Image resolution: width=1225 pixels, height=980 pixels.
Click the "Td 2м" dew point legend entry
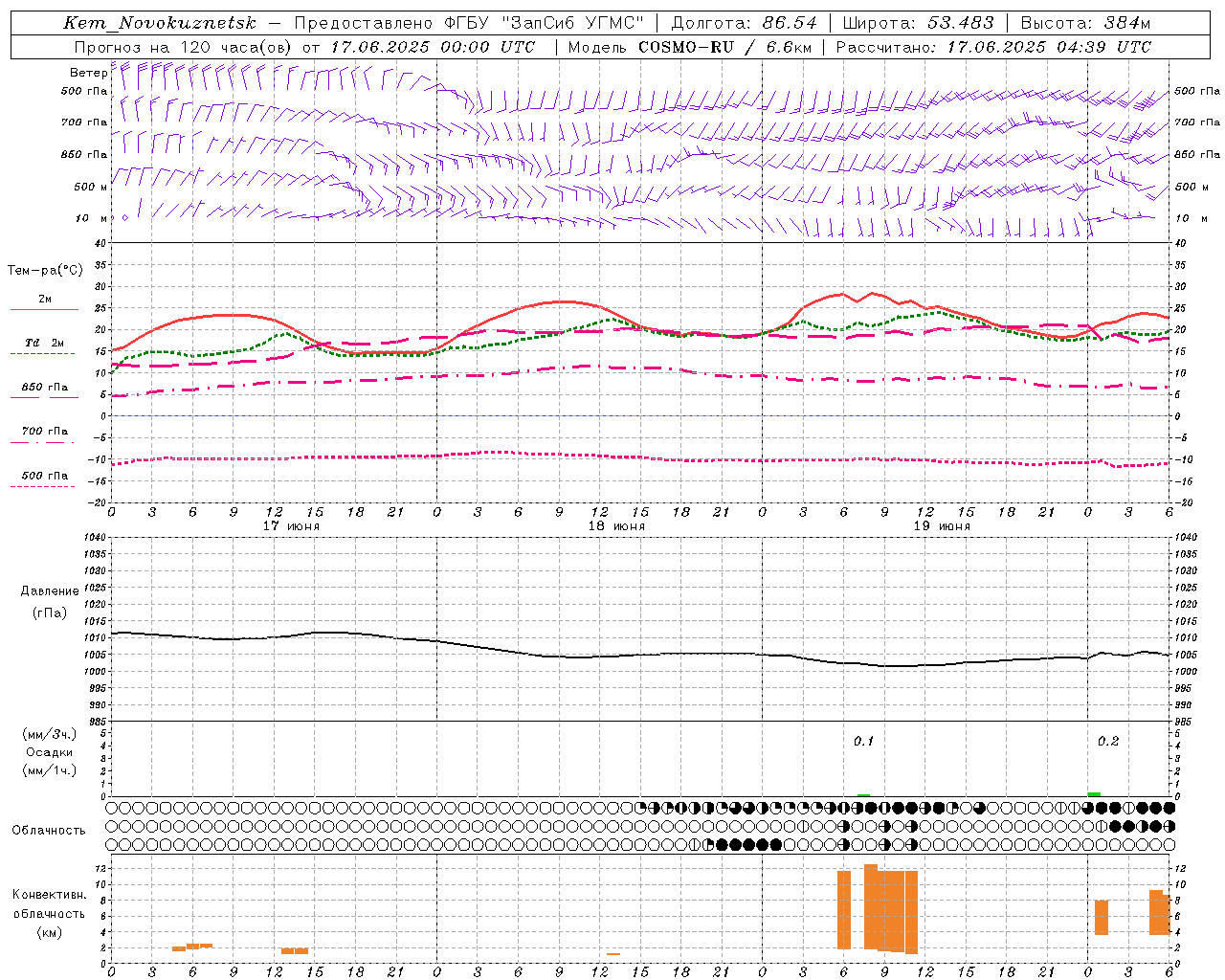(44, 343)
